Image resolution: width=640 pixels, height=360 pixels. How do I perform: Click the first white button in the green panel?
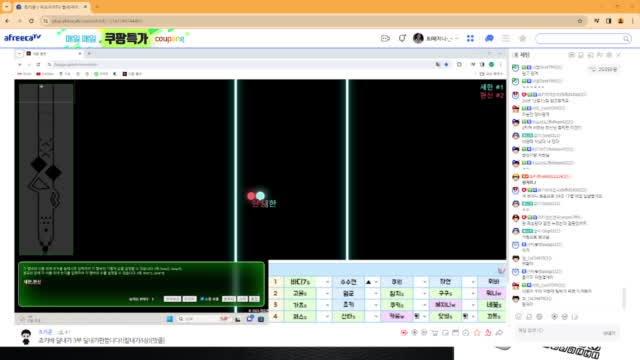tap(172, 299)
